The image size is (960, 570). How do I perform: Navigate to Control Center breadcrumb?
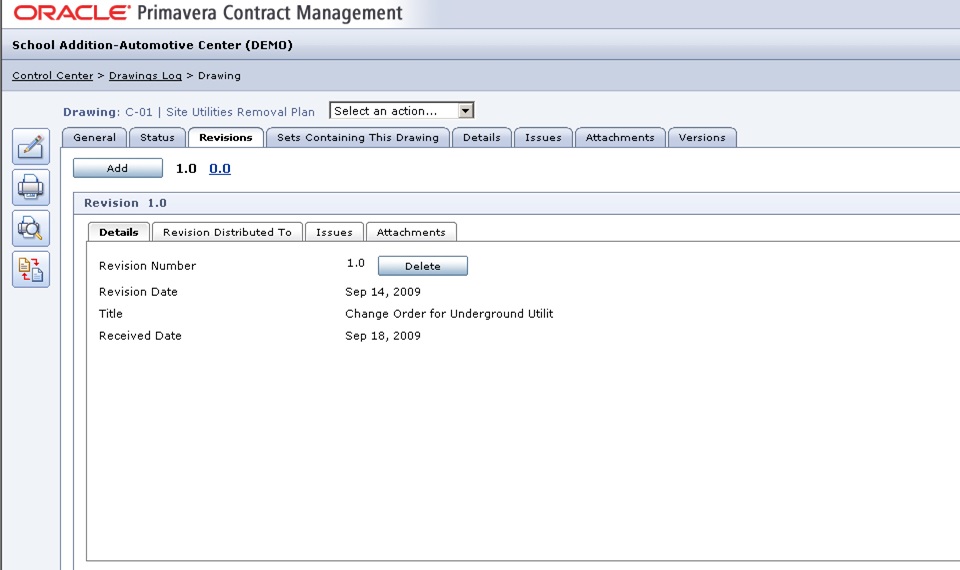pyautogui.click(x=52, y=76)
